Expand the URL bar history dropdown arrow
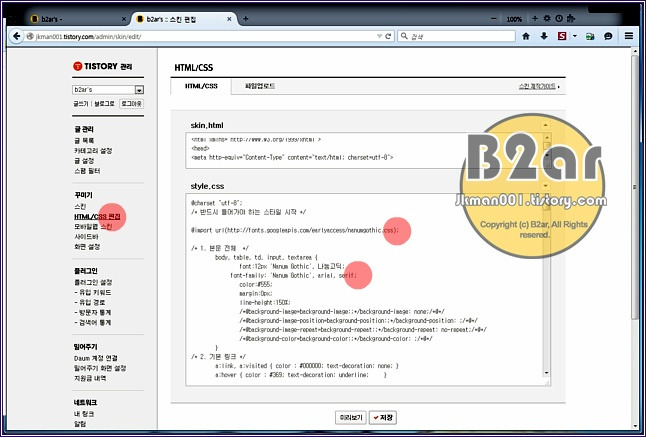This screenshot has height=437, width=646. [x=379, y=36]
